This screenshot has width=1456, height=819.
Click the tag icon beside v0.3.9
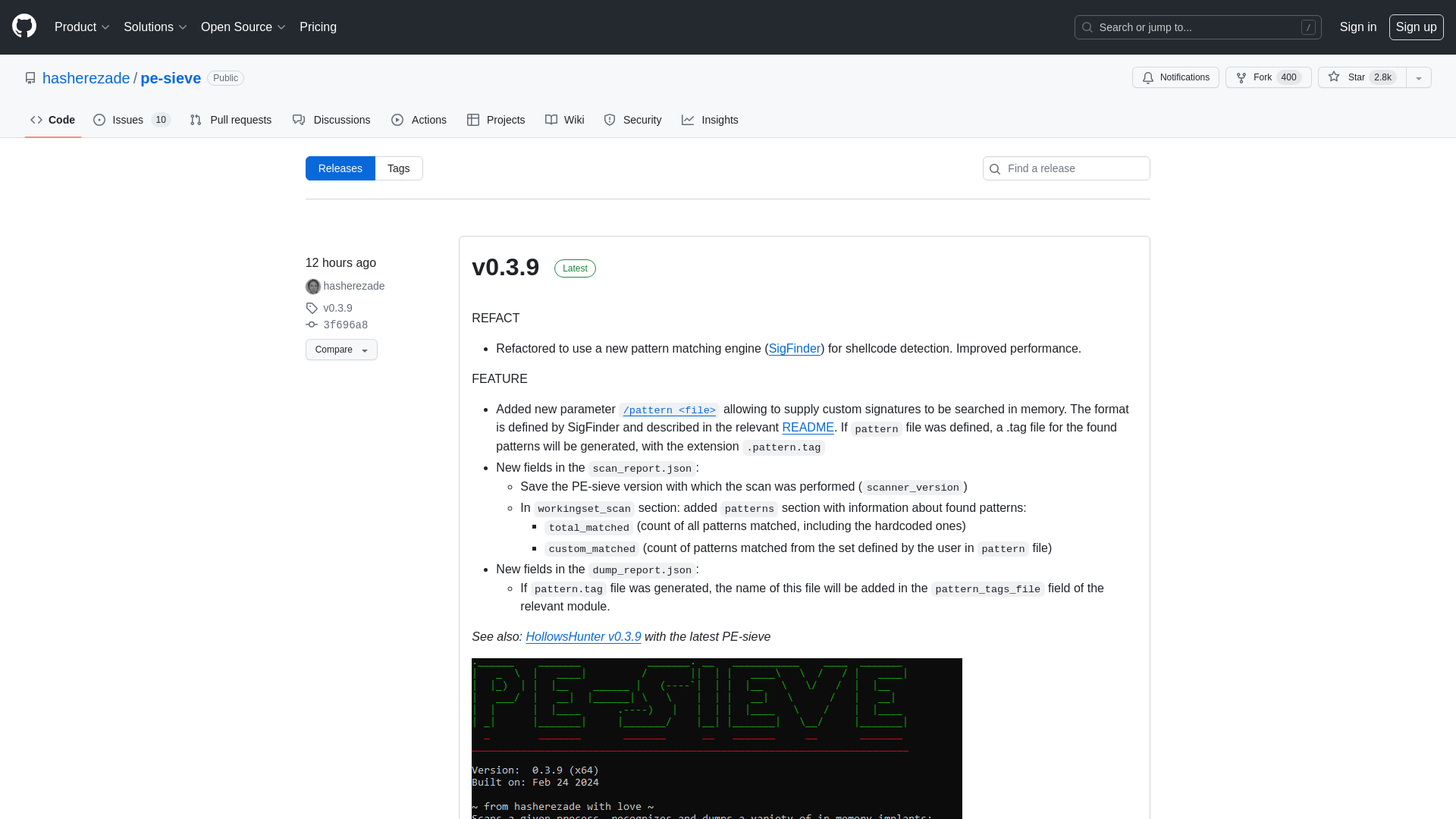[x=312, y=308]
